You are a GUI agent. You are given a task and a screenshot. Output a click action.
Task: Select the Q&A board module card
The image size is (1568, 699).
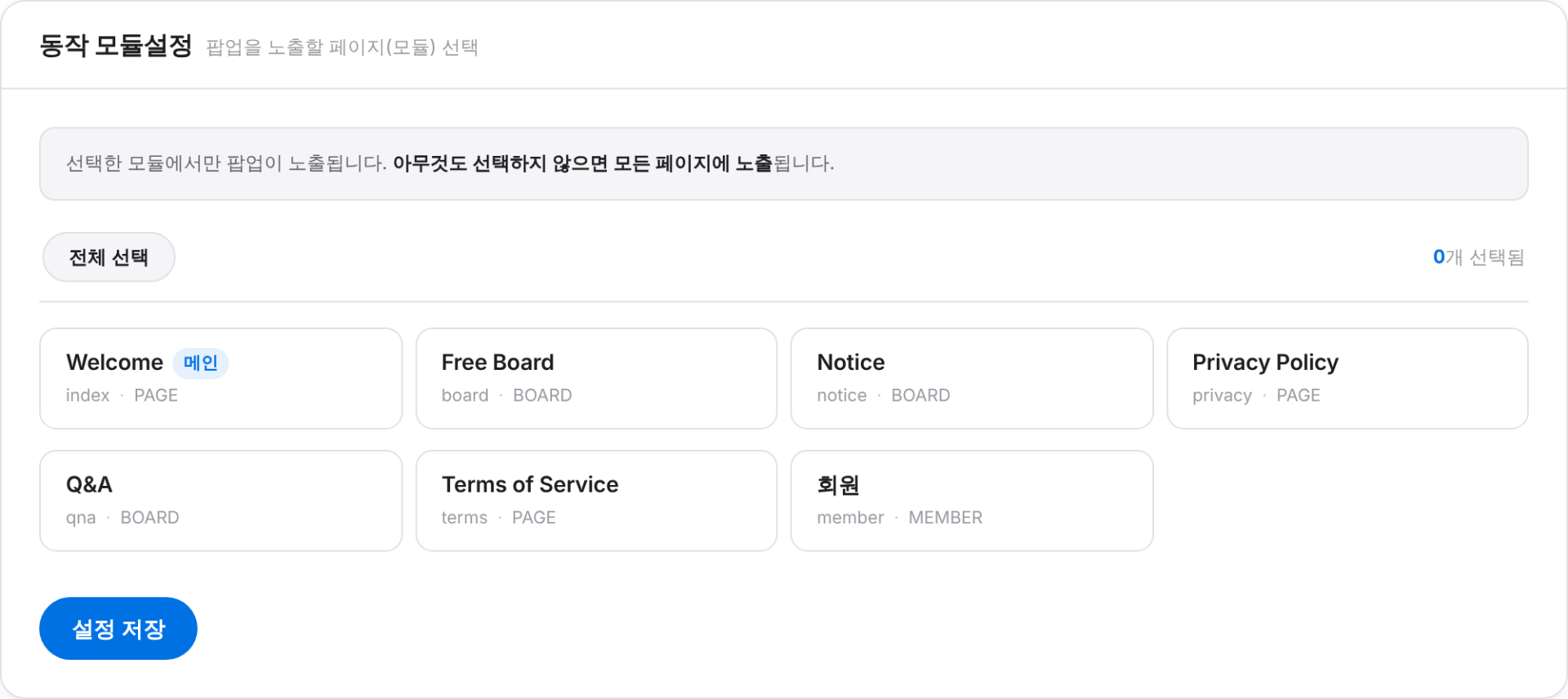click(221, 501)
